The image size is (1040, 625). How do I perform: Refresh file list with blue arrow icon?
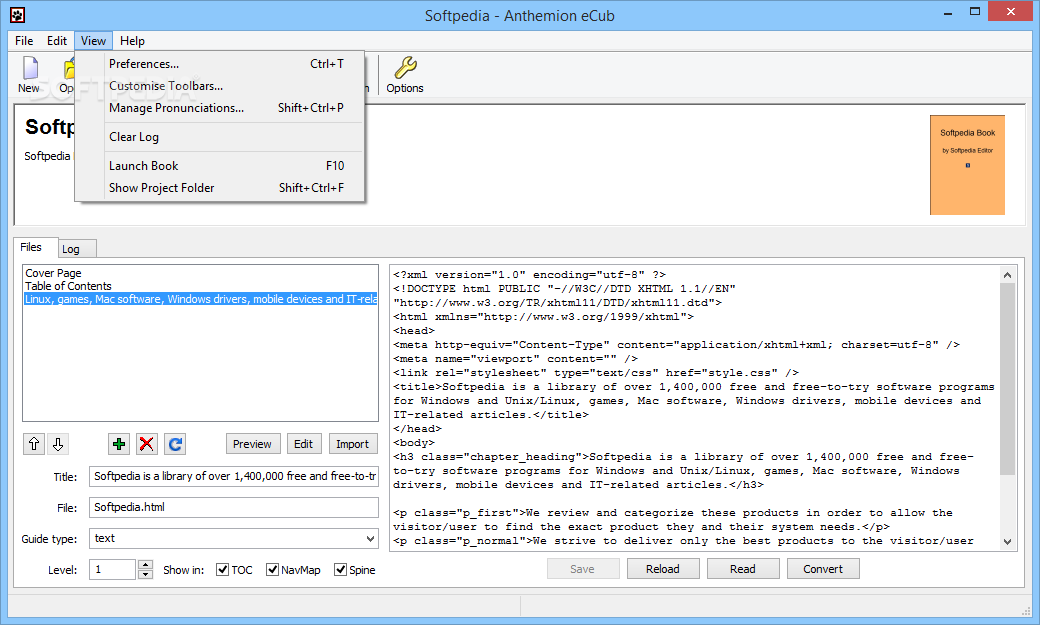click(x=175, y=444)
